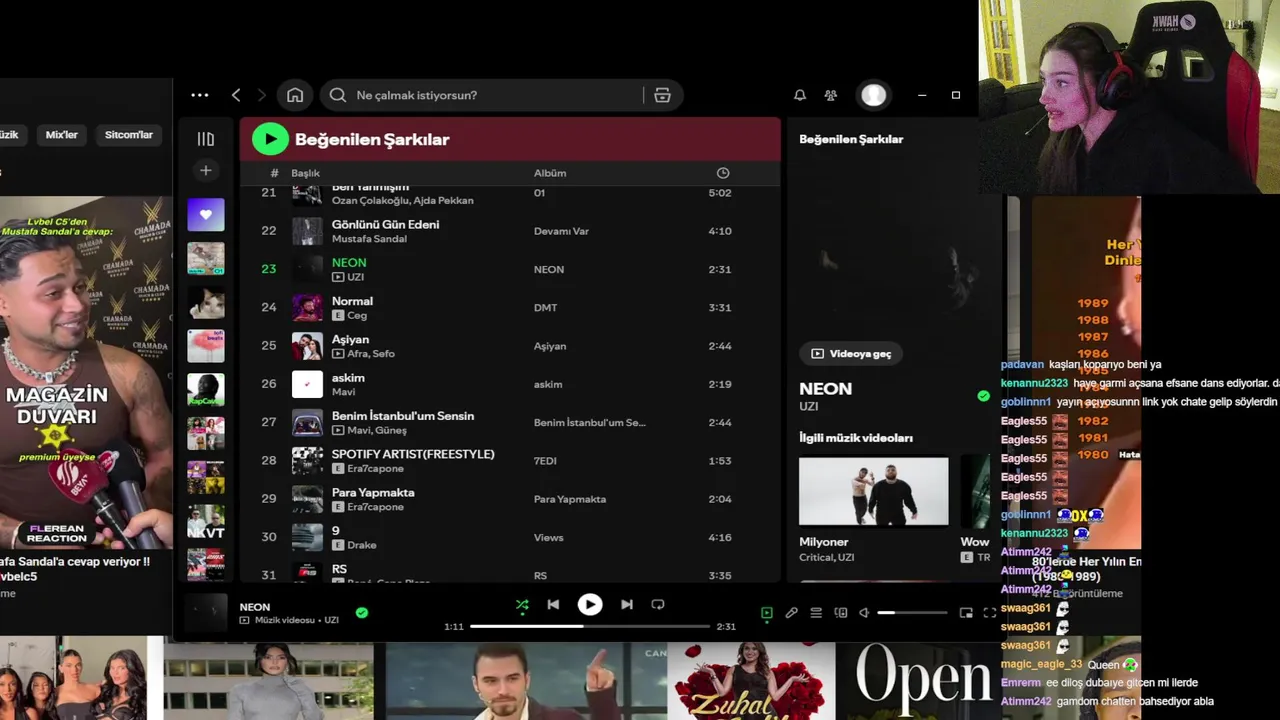Open lyrics microphone icon
This screenshot has width=1280, height=720.
(x=792, y=613)
